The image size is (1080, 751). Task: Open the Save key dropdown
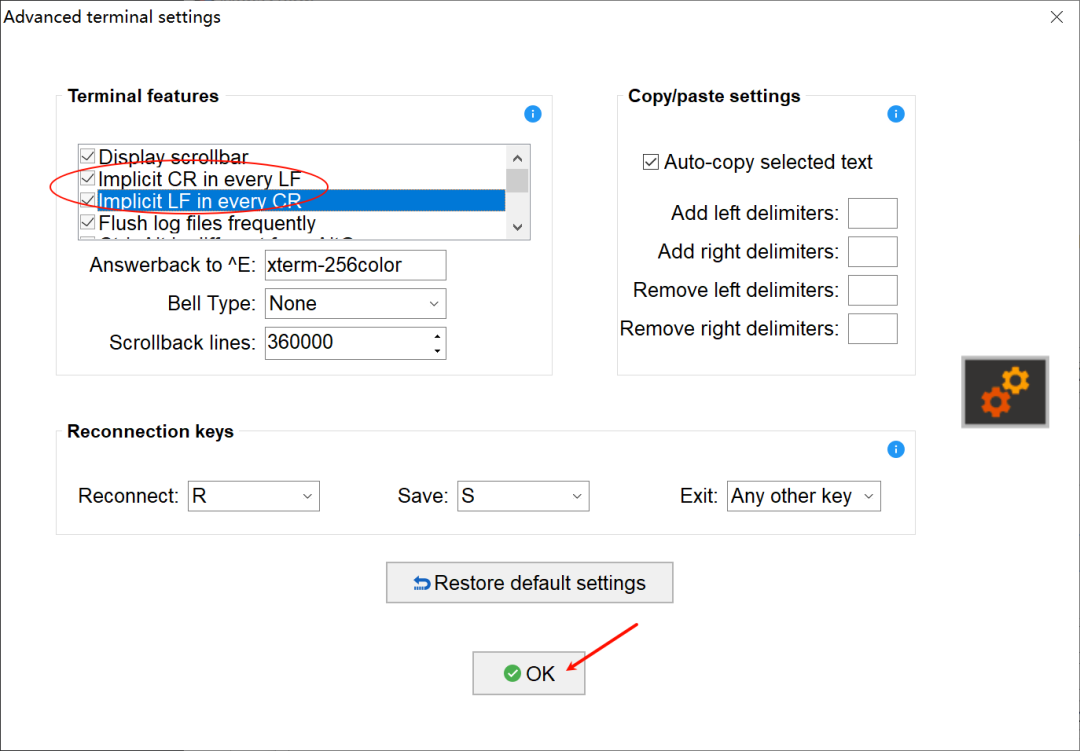coord(523,496)
